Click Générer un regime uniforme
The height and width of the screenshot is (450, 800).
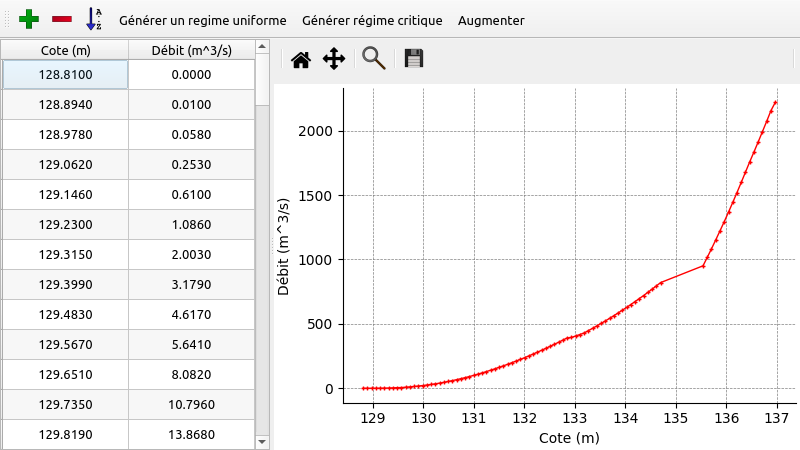(202, 20)
